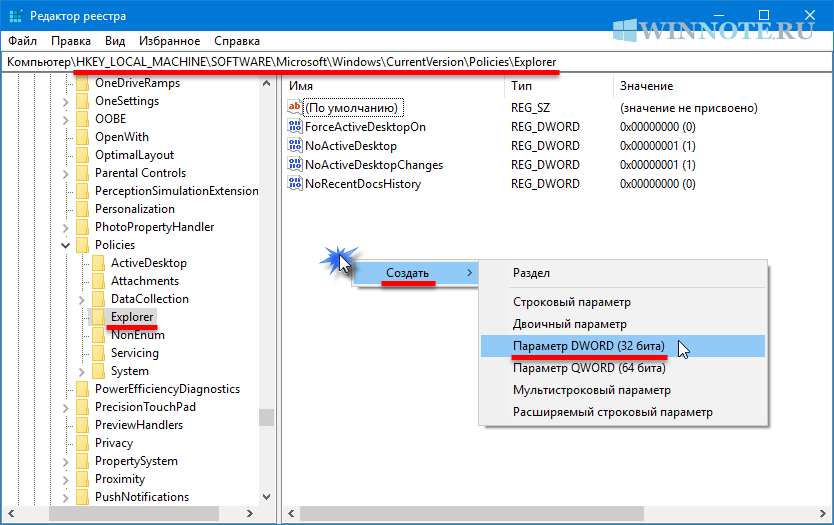Screen dimensions: 834x525
Task: Open the Избранное menu
Action: coord(170,41)
